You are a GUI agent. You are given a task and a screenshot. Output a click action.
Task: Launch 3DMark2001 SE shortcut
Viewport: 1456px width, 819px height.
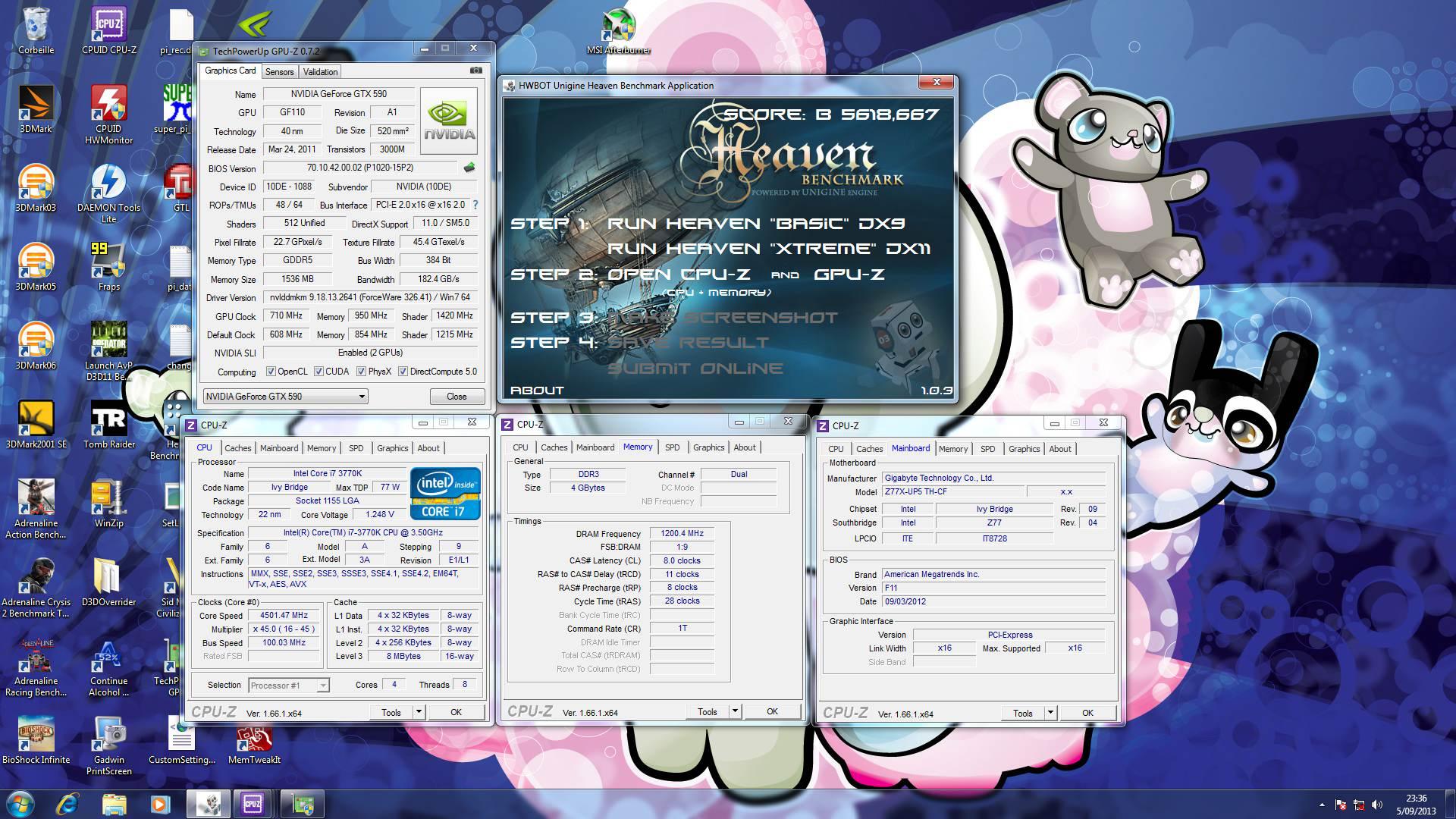[x=36, y=425]
